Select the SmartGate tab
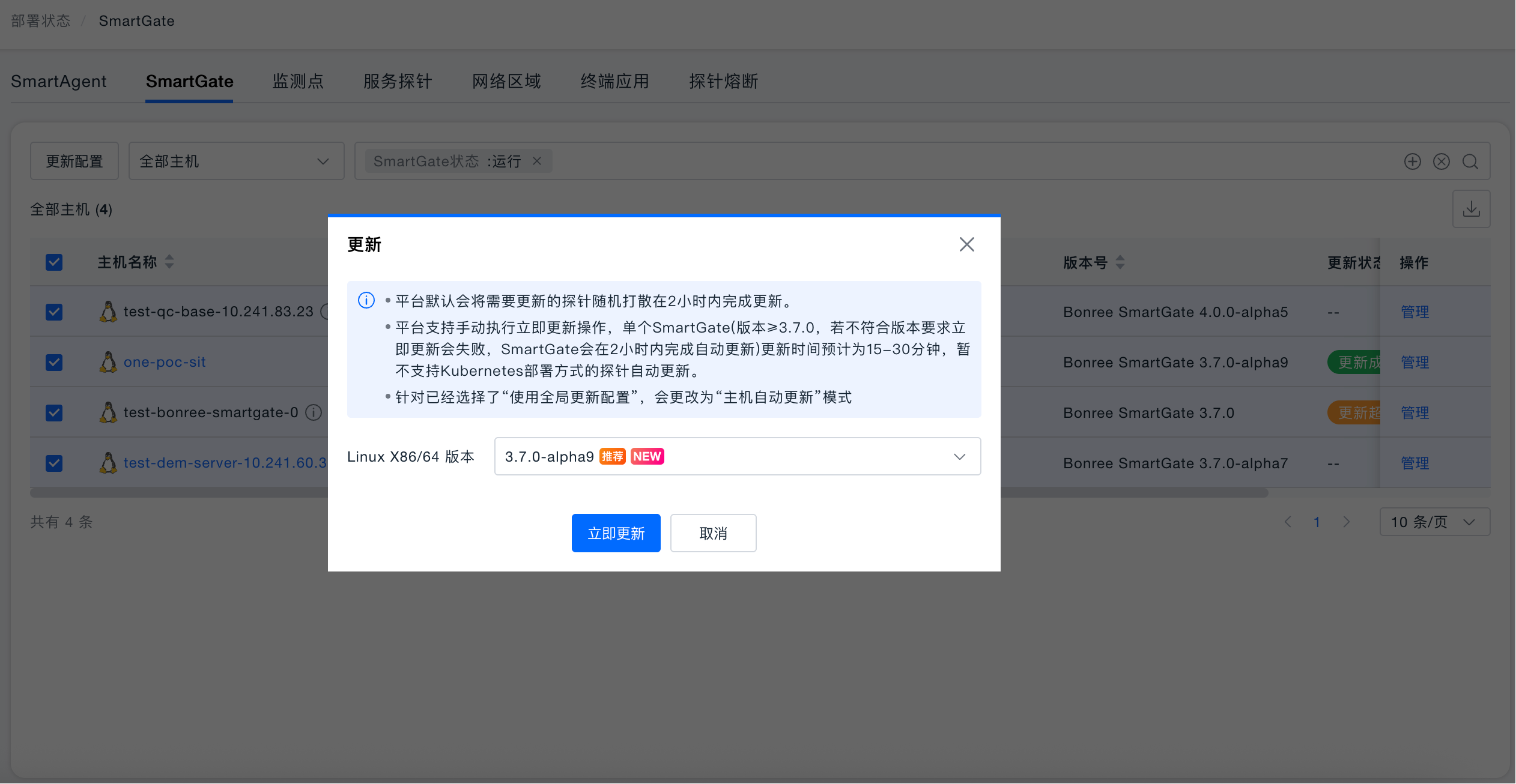Screen dimensions: 1516x784 (x=189, y=81)
